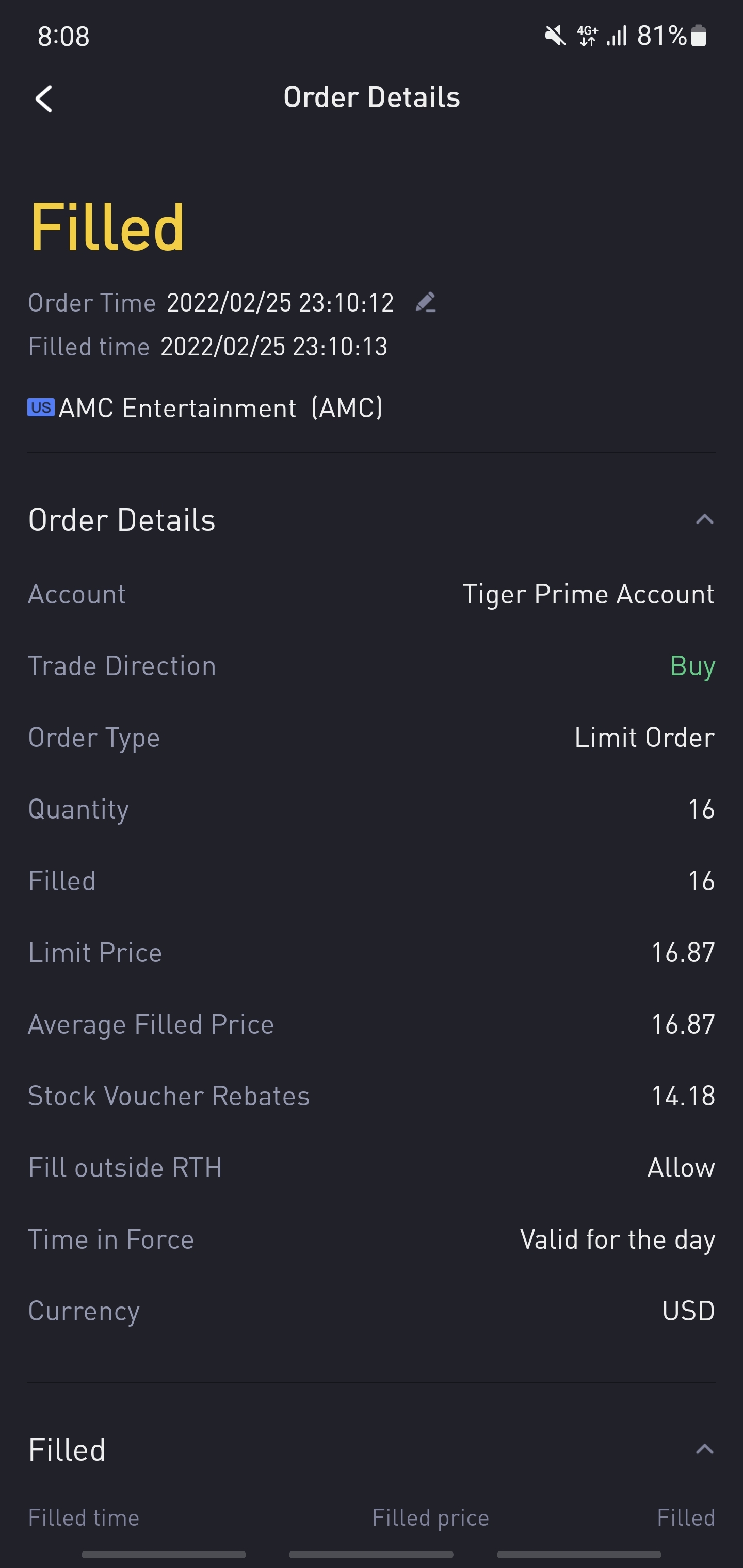Tap the yellow Filled status heading

tap(107, 227)
